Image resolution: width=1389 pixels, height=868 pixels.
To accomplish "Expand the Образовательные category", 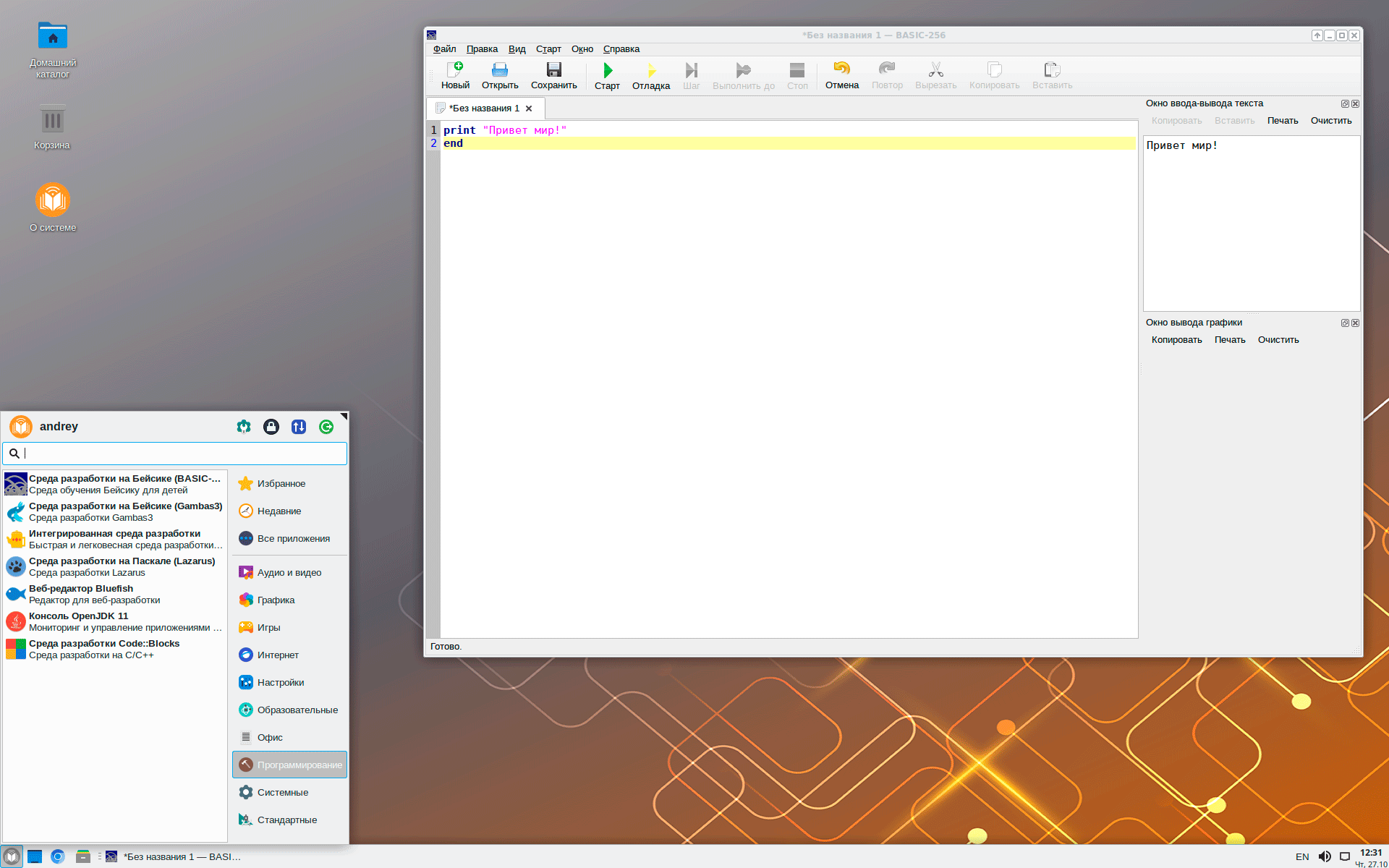I will coord(297,710).
